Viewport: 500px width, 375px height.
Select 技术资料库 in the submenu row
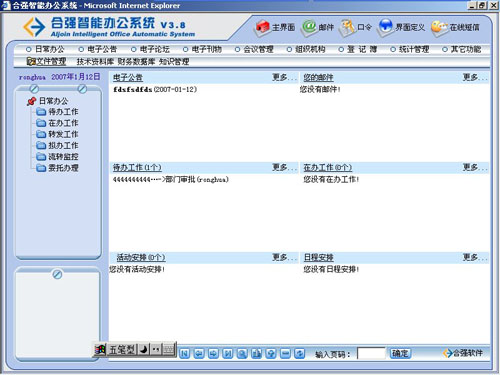click(95, 62)
